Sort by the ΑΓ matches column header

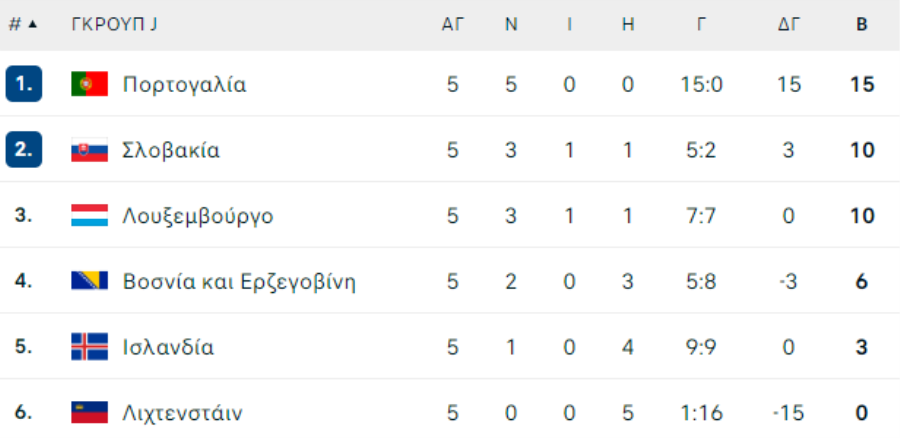click(452, 24)
